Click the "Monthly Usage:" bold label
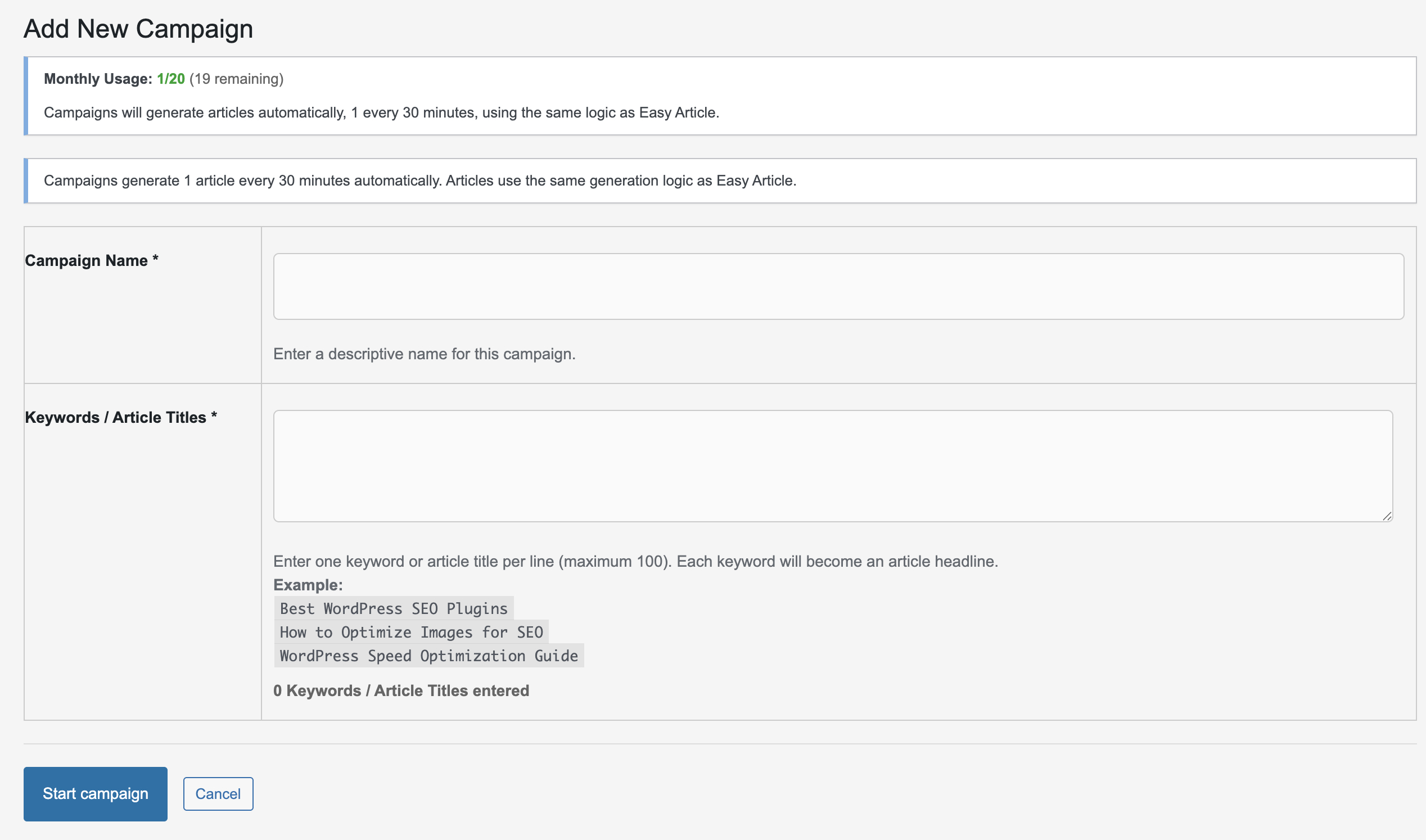This screenshot has width=1426, height=840. point(98,79)
